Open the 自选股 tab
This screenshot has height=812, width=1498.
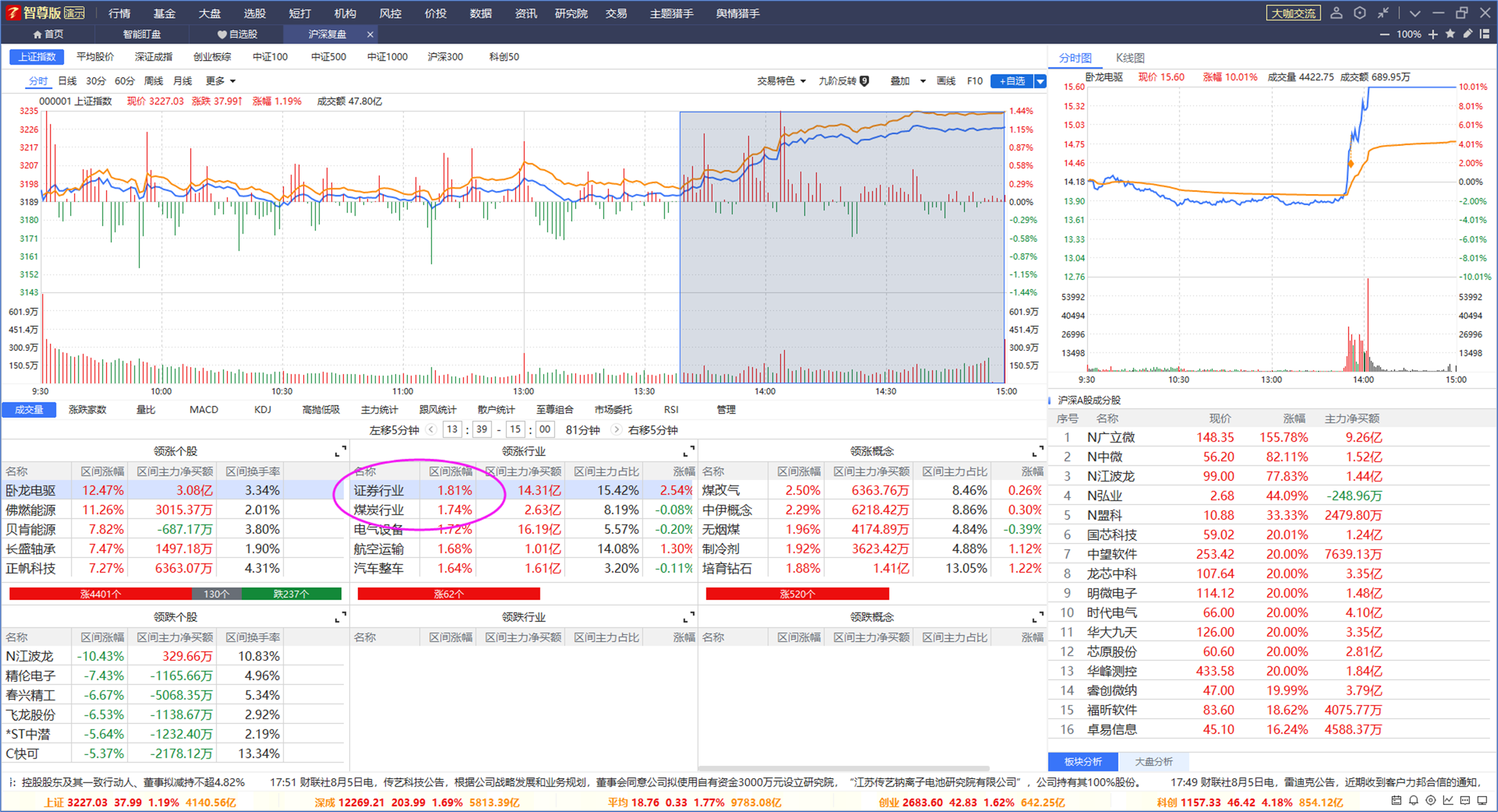237,34
